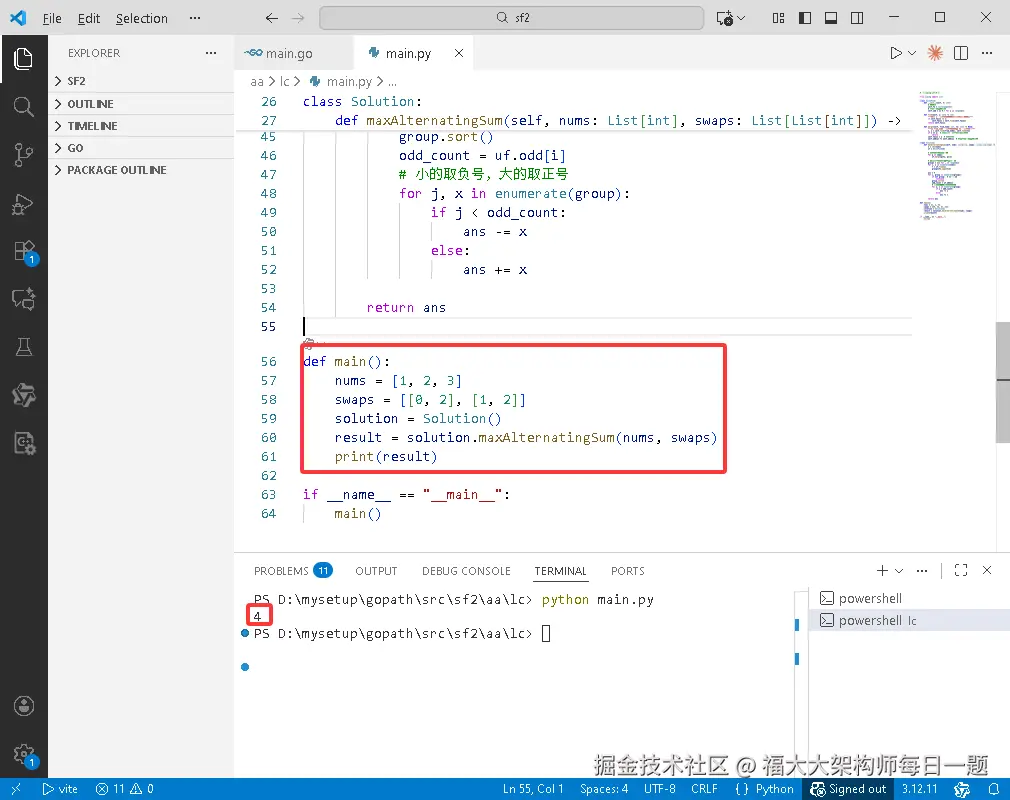Viewport: 1010px width, 800px height.
Task: Expand the TIMELINE section
Action: click(x=142, y=126)
